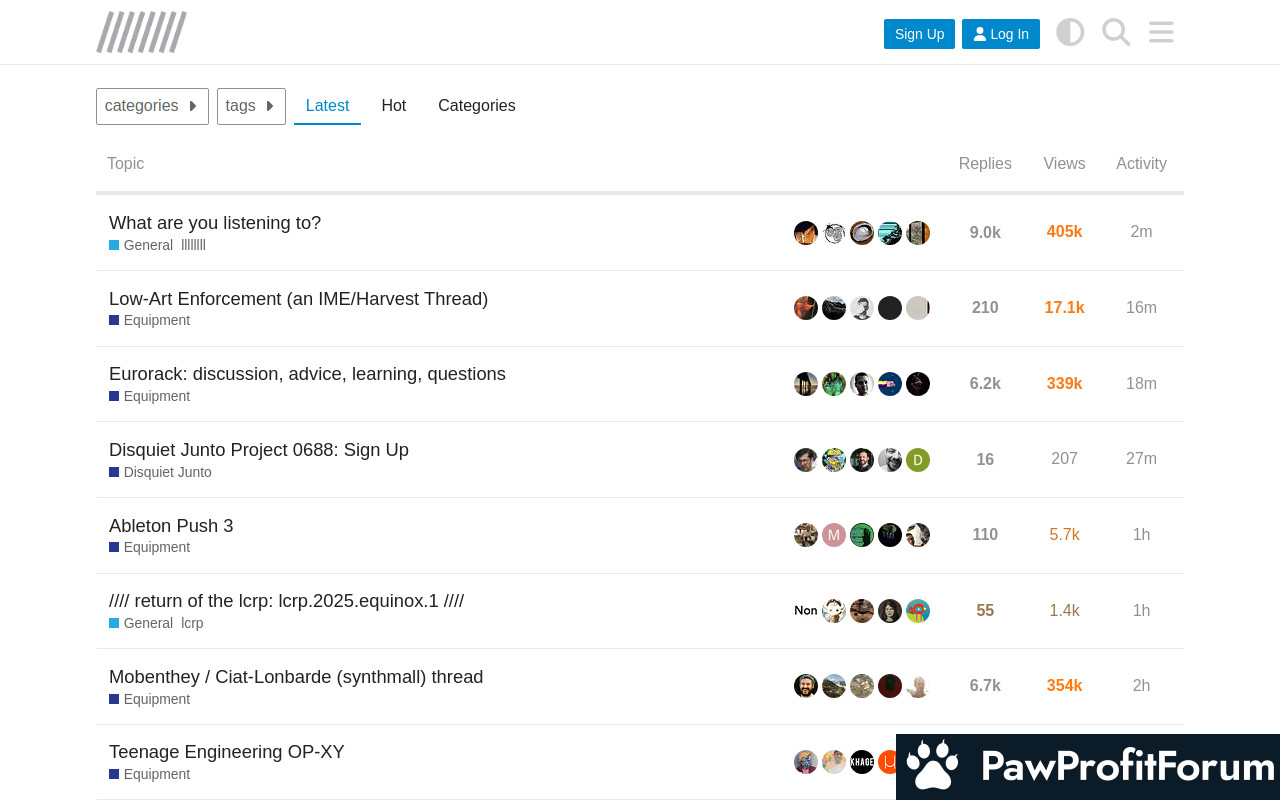Click 5.7k views in Ableton row
This screenshot has height=800, width=1280.
[x=1064, y=535]
